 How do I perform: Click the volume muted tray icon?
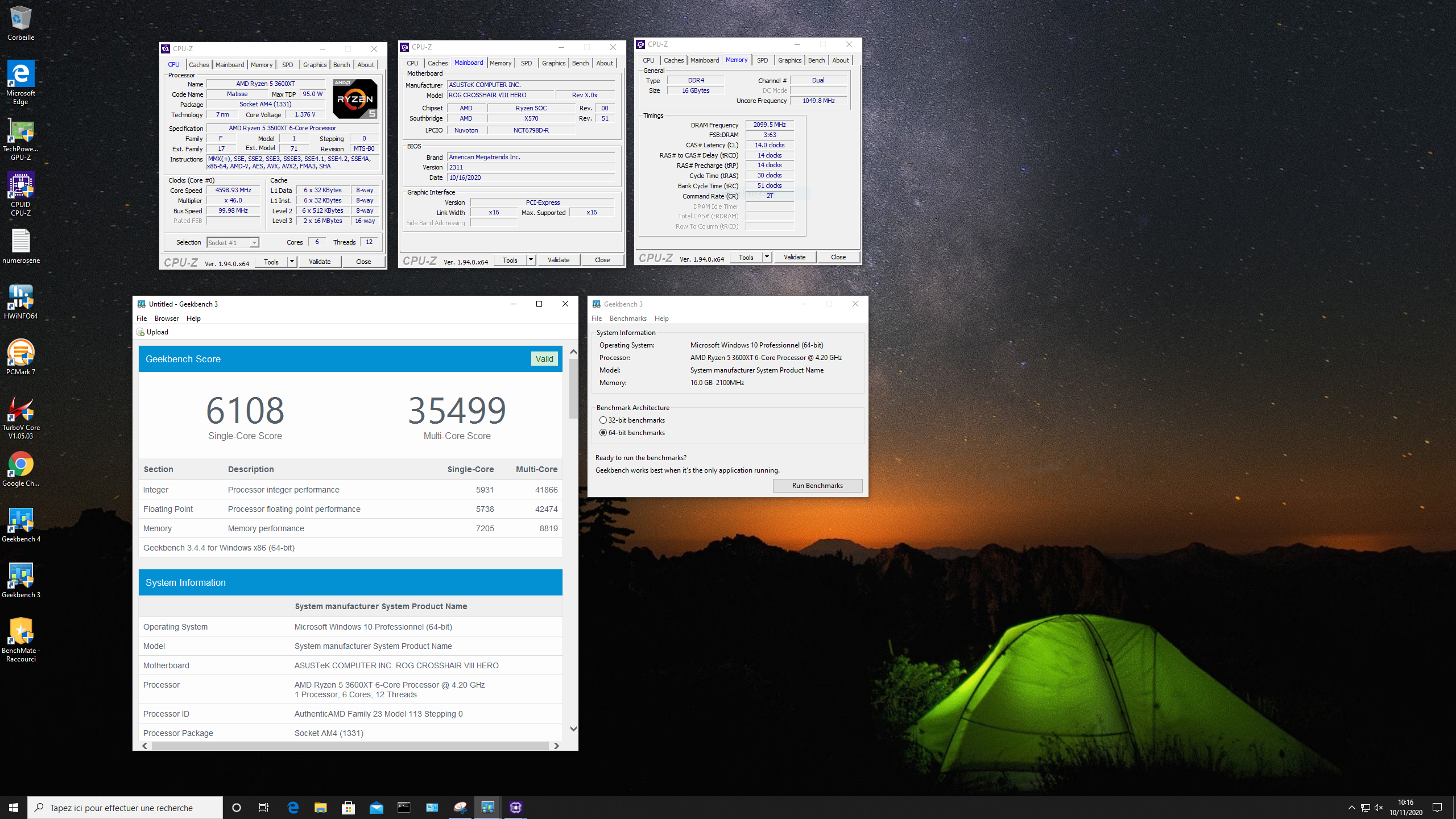coord(1379,808)
